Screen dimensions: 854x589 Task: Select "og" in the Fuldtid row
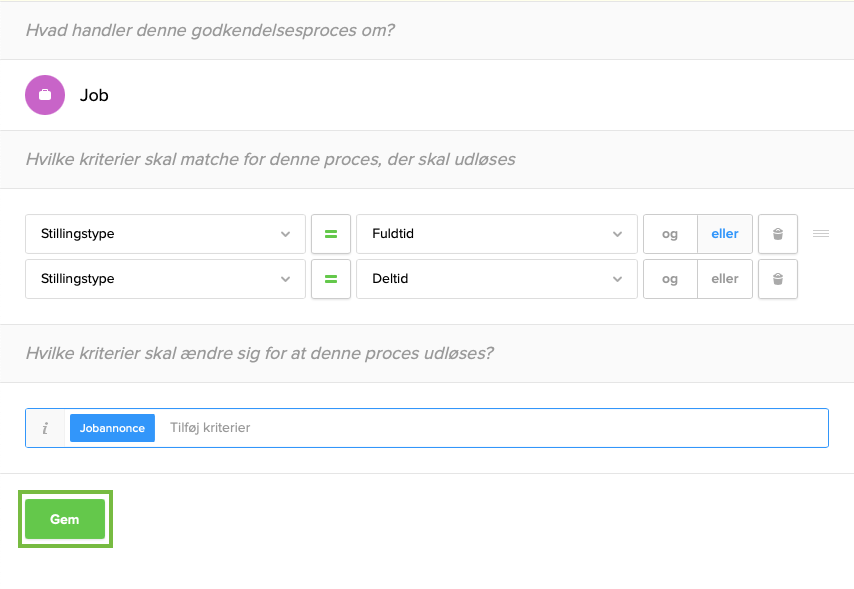point(670,234)
